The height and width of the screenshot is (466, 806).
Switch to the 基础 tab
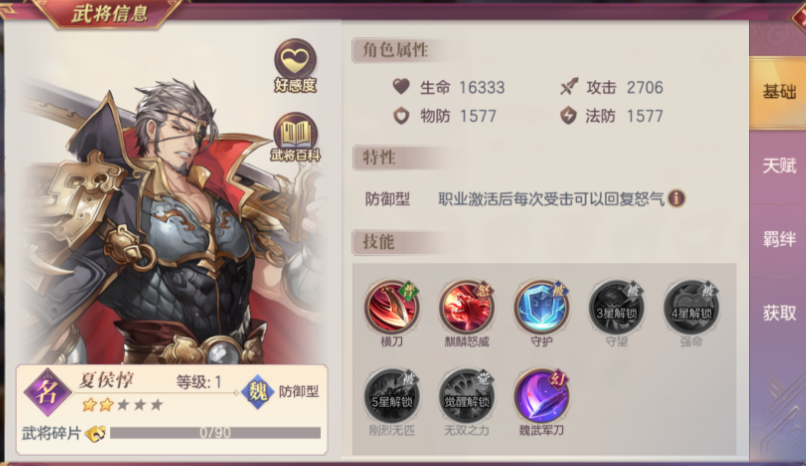pos(778,92)
